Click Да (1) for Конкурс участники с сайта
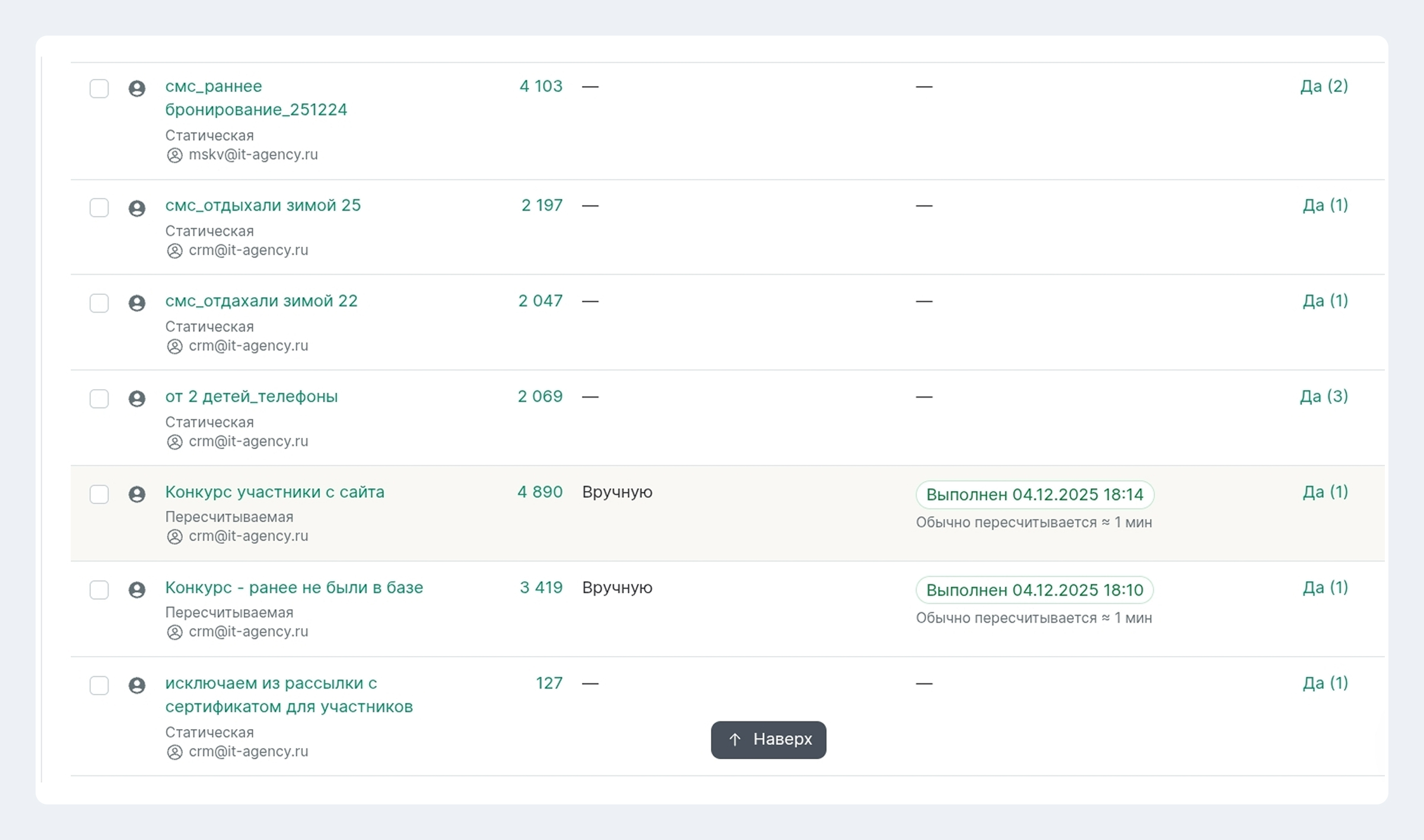Screen dimensions: 1424x840 coord(1325,492)
